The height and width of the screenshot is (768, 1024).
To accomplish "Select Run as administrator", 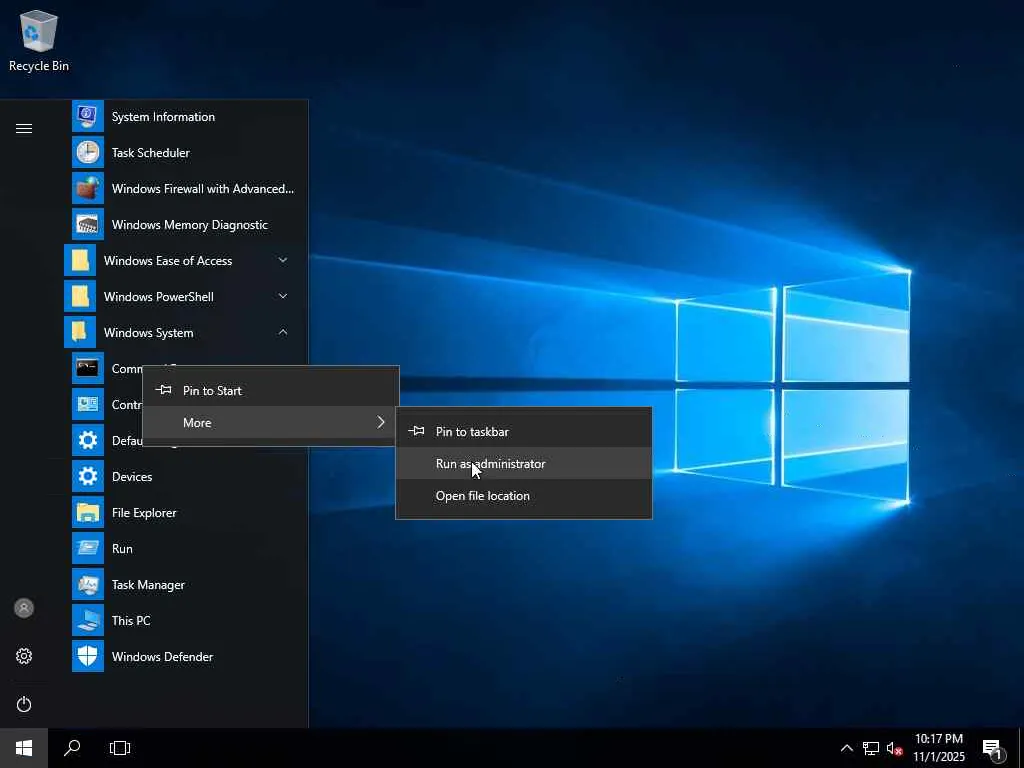I will (x=490, y=464).
